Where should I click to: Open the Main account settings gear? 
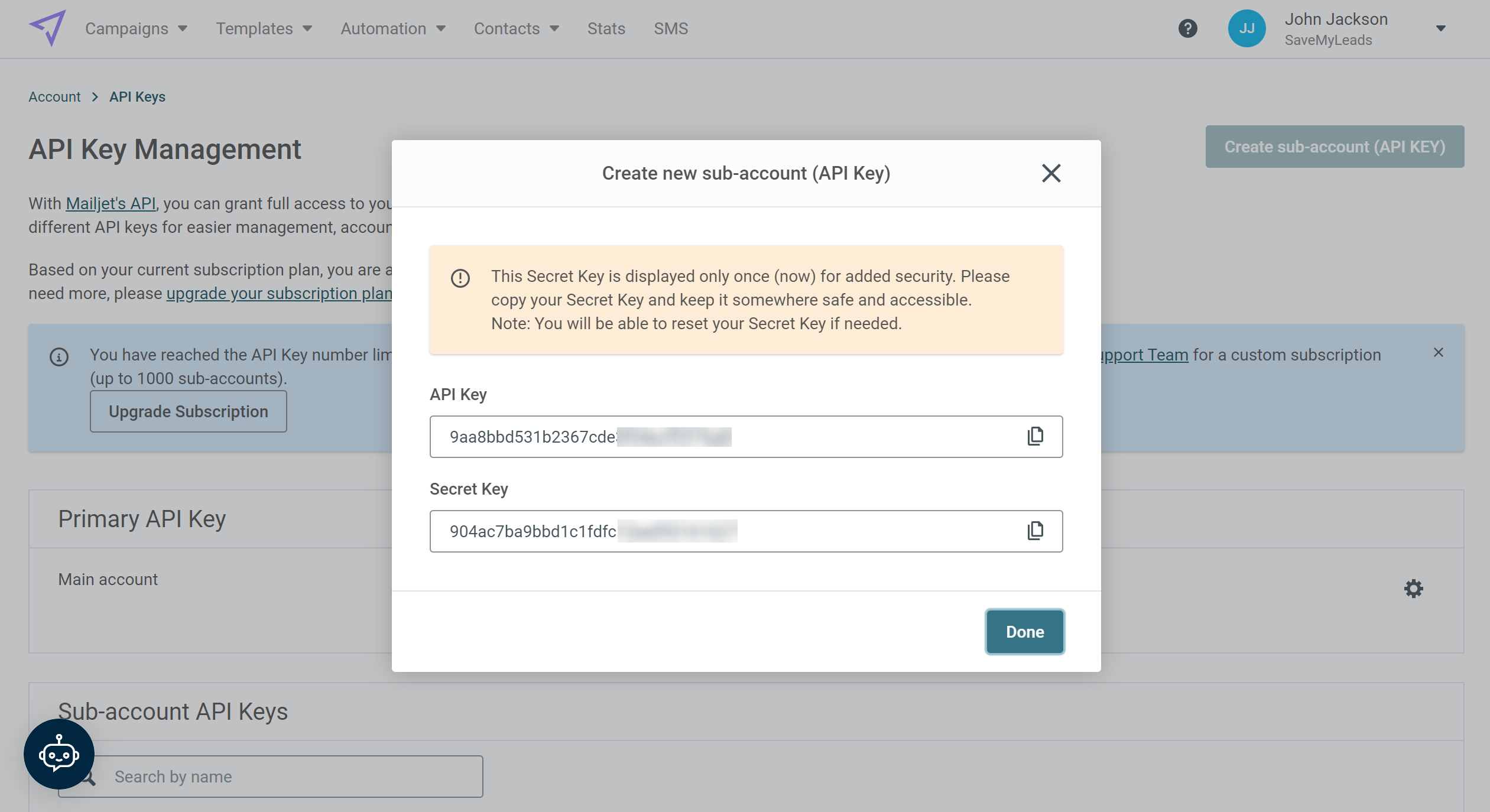pyautogui.click(x=1413, y=588)
